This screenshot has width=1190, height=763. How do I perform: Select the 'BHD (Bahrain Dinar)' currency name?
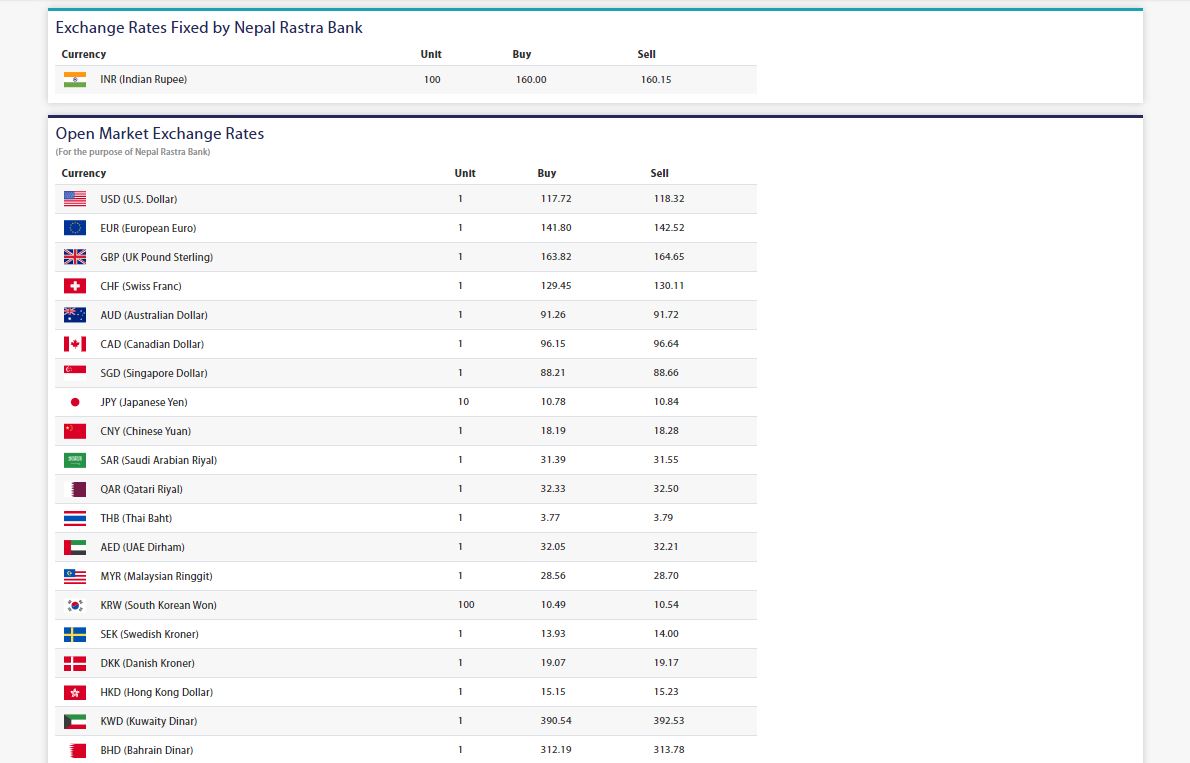coord(147,750)
